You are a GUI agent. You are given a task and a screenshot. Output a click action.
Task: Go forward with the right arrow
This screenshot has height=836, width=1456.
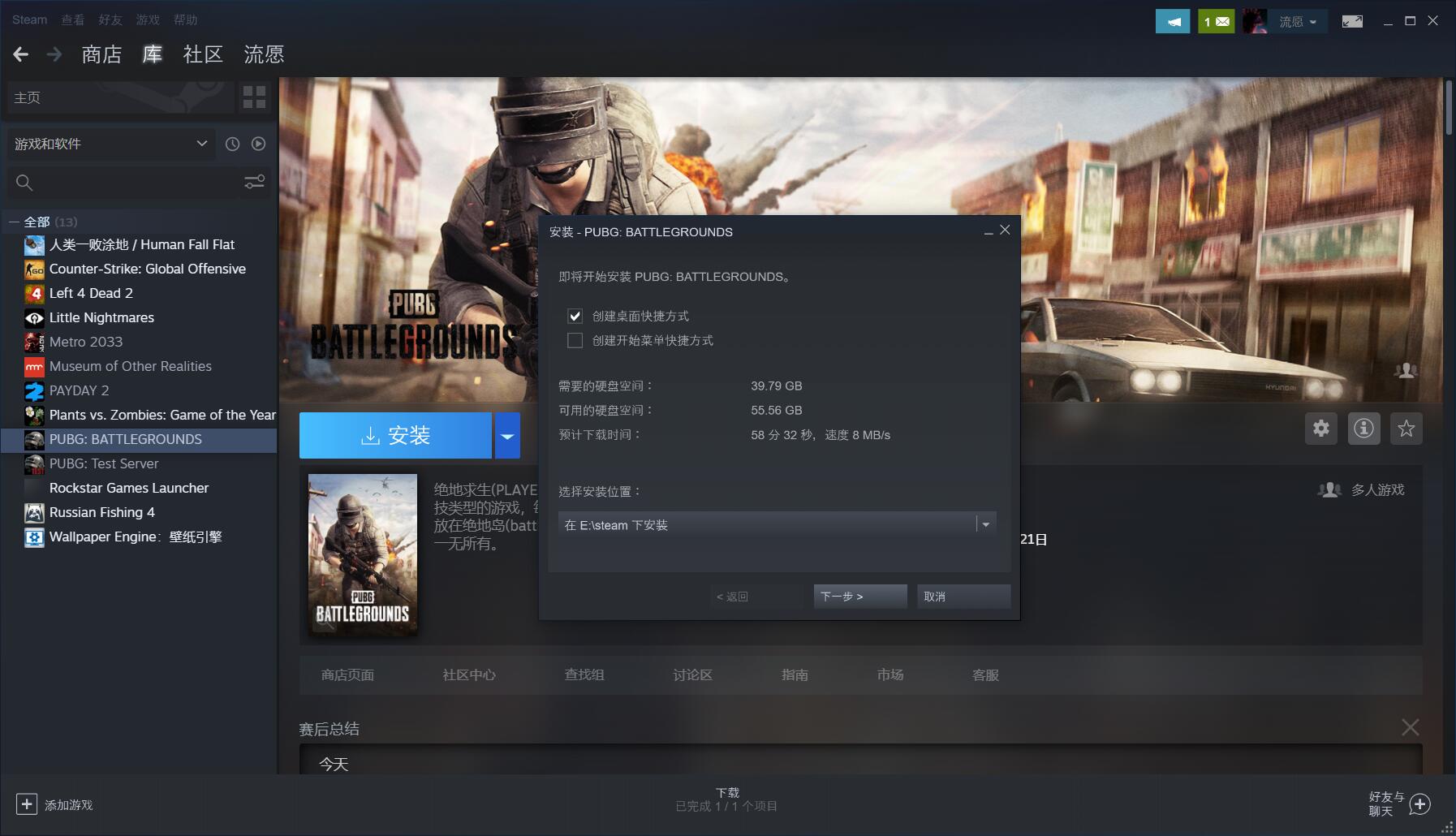click(x=54, y=54)
